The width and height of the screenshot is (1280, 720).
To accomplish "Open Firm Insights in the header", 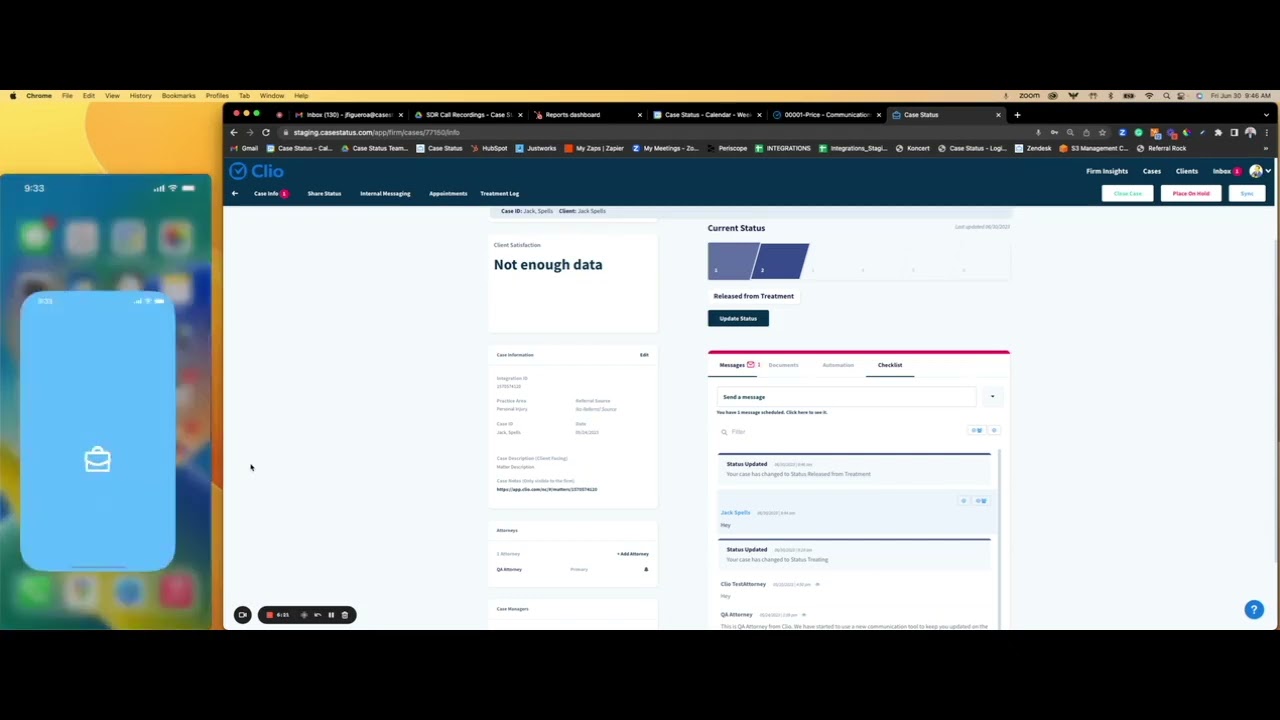I will (1107, 171).
